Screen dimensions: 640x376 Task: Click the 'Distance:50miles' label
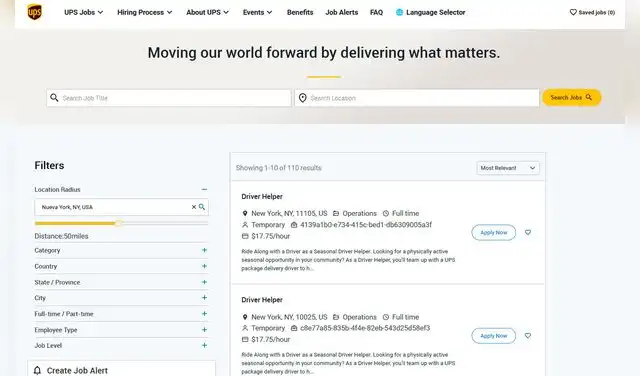click(x=61, y=236)
